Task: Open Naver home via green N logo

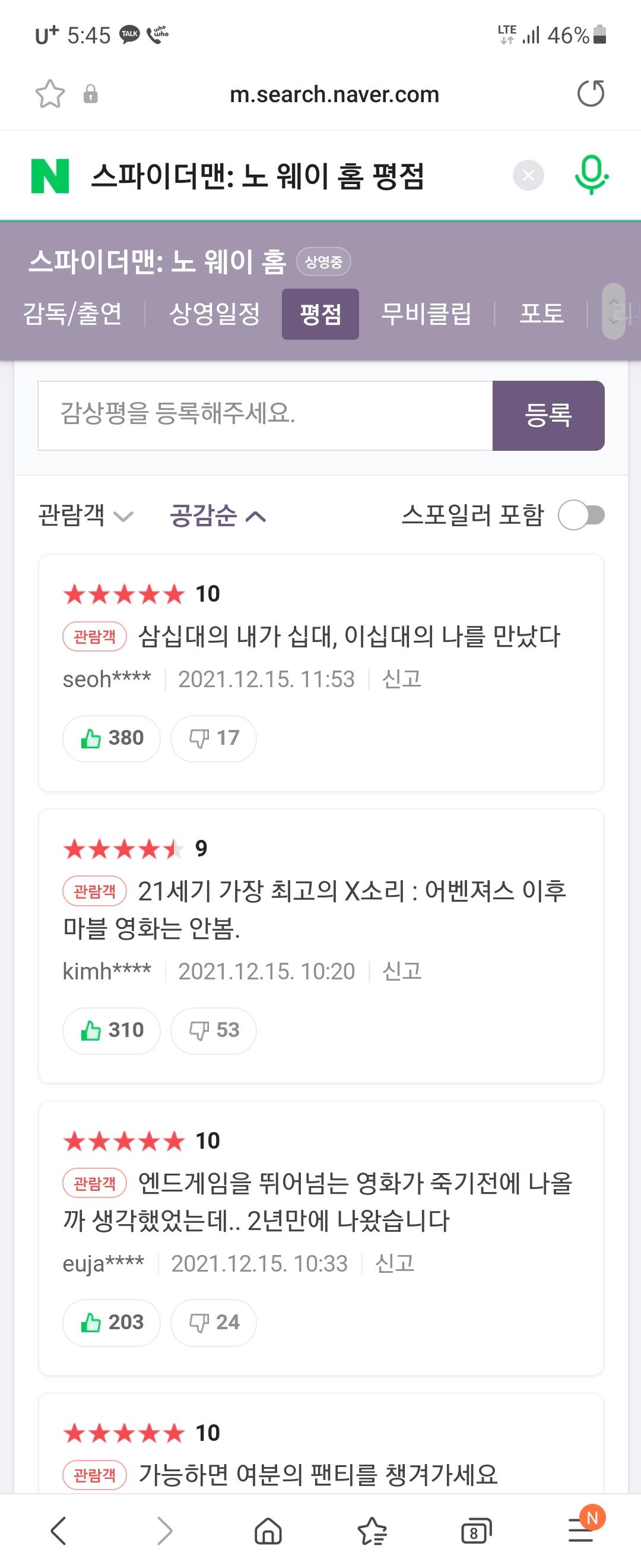Action: coord(50,176)
